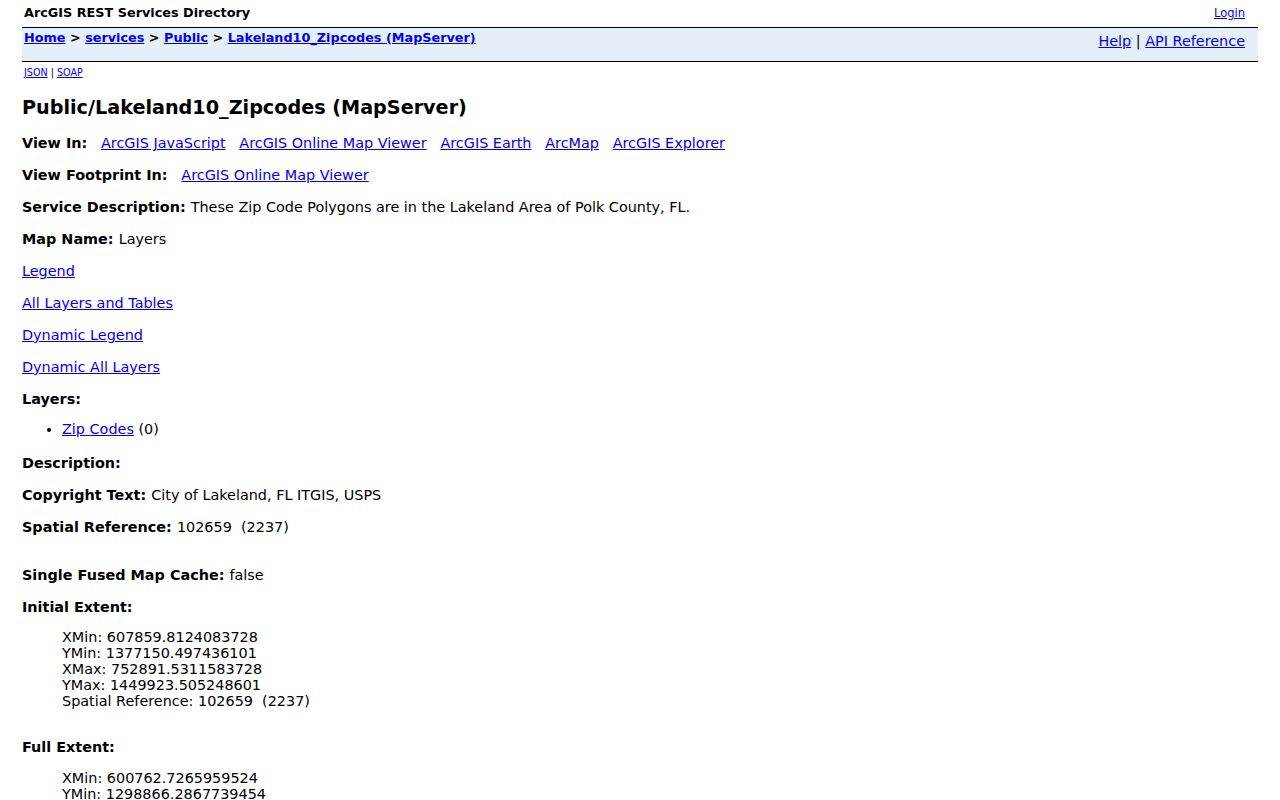
Task: Open All Layers and Tables
Action: coord(97,303)
